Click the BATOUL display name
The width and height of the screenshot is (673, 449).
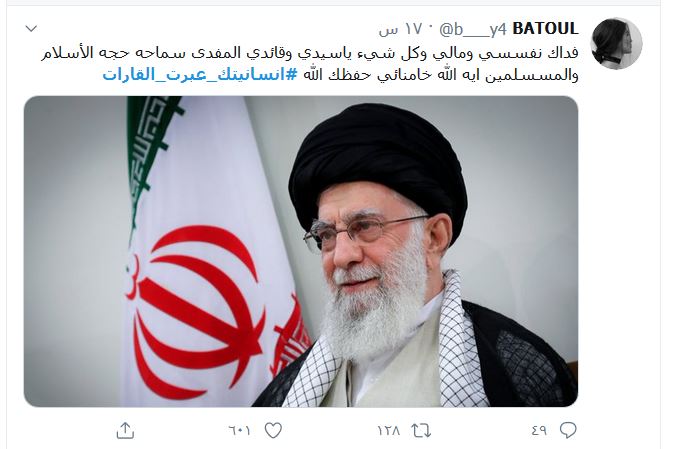pyautogui.click(x=545, y=29)
